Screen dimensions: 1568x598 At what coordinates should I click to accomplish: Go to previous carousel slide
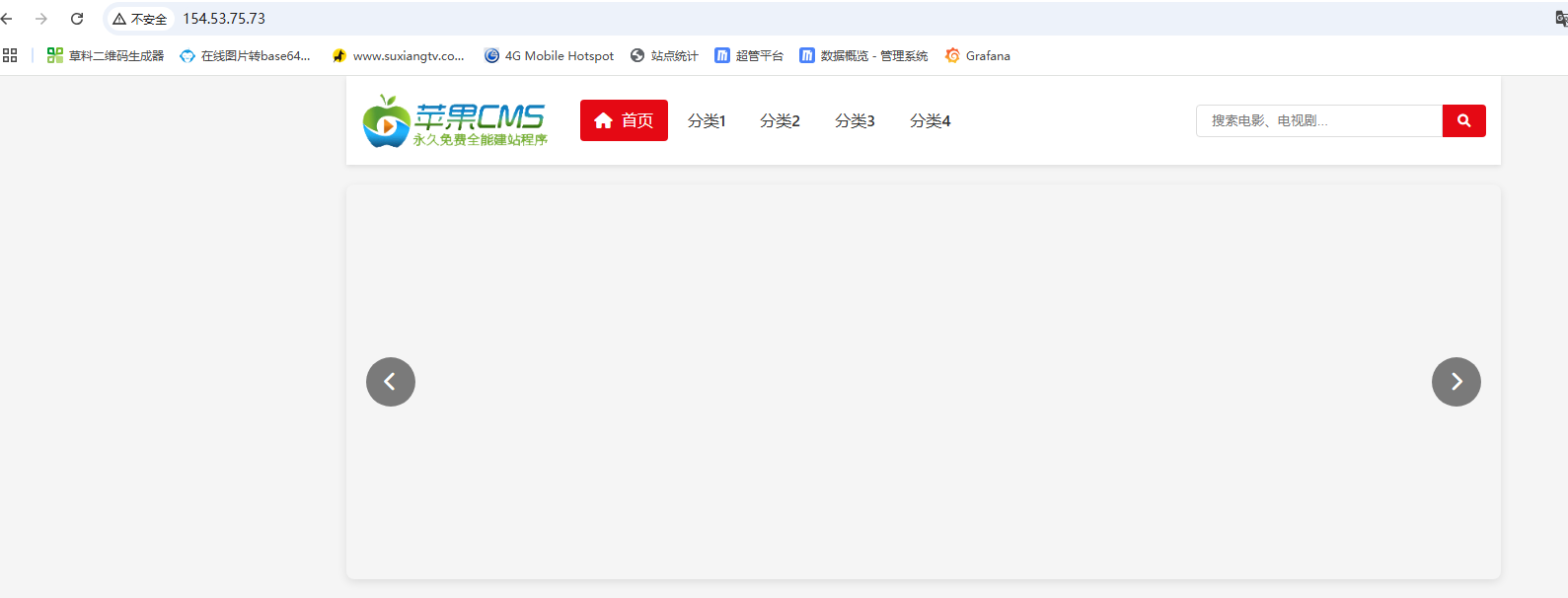pyautogui.click(x=391, y=382)
